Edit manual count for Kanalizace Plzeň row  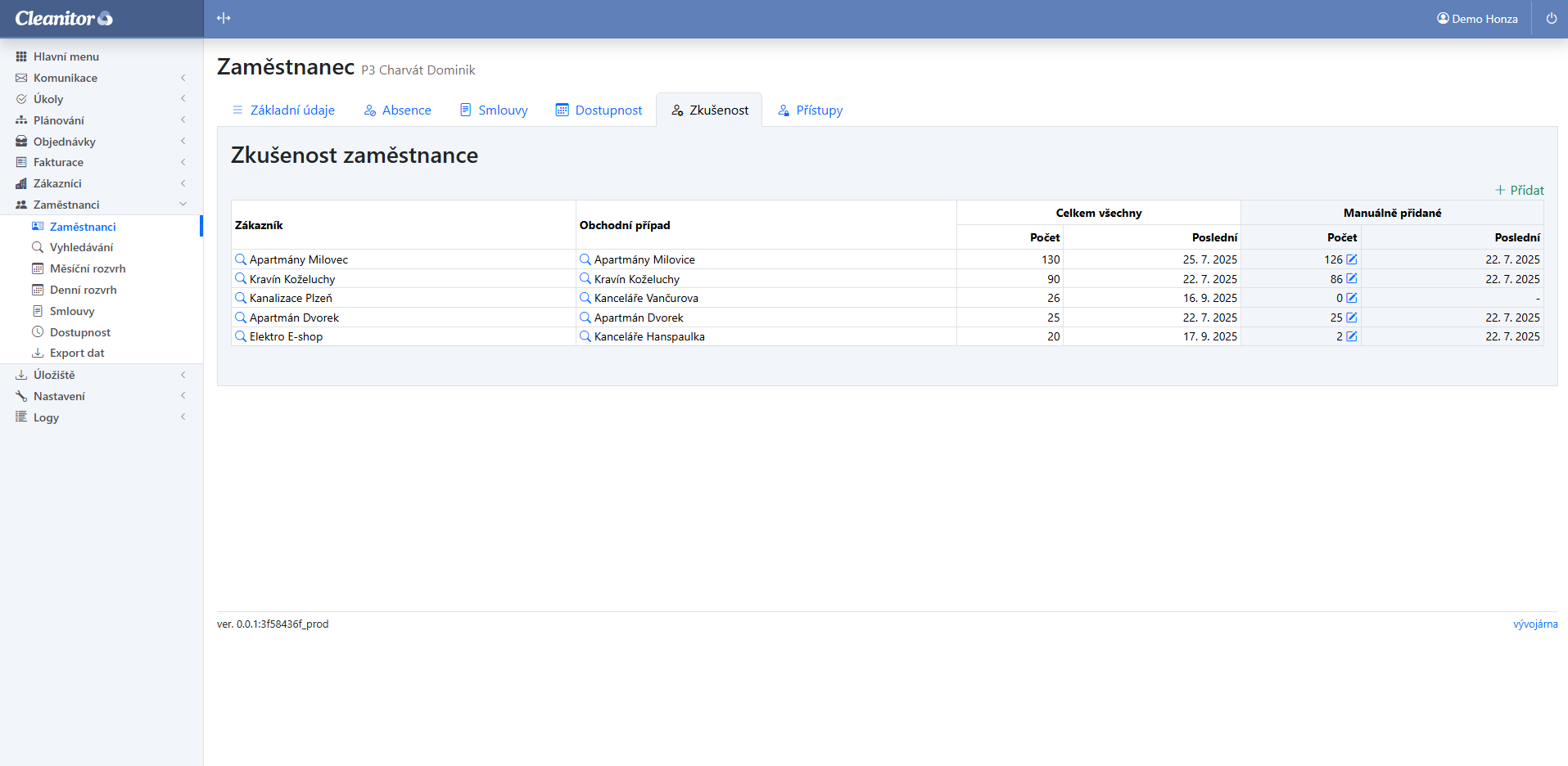click(1352, 298)
